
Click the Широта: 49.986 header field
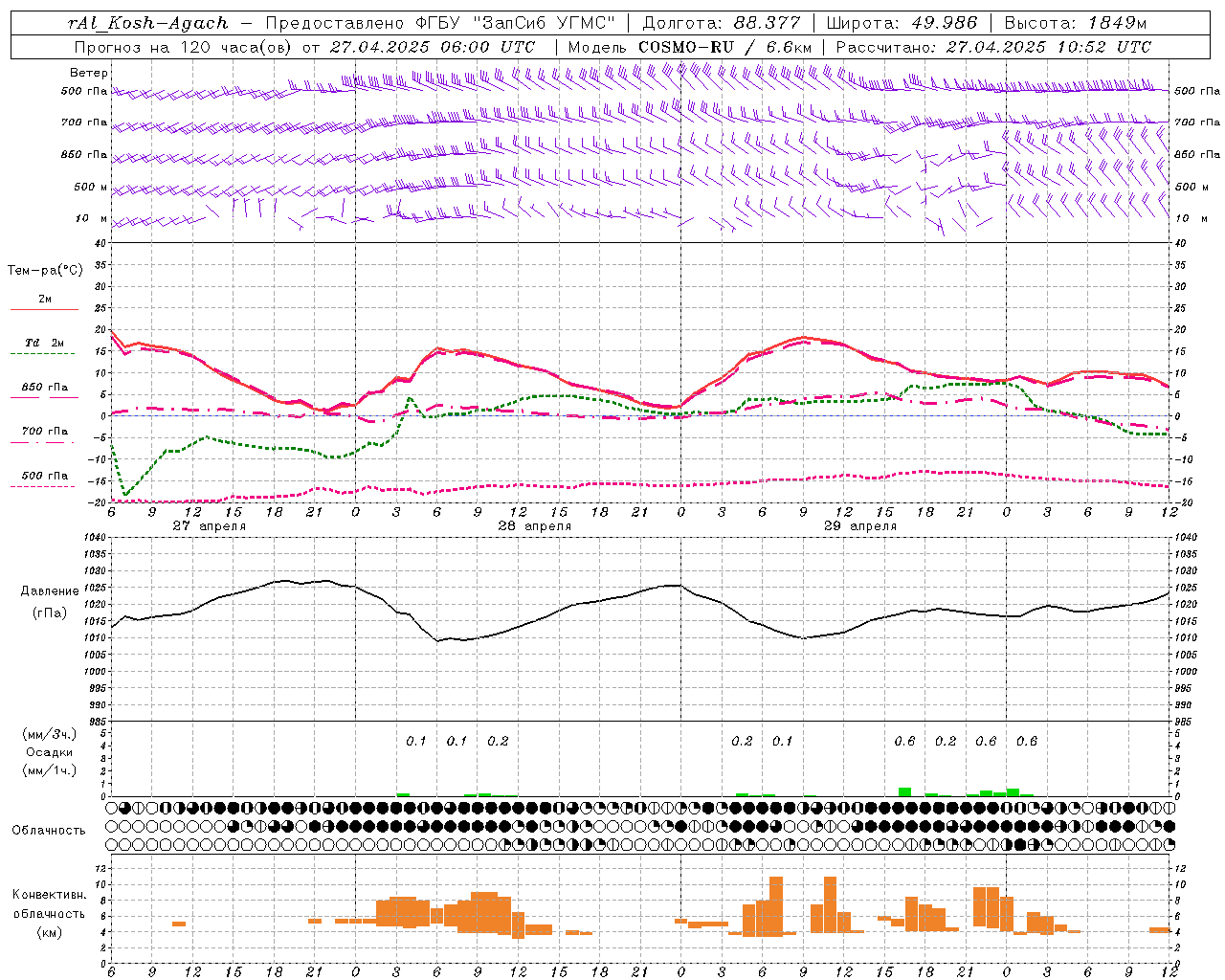click(x=902, y=23)
